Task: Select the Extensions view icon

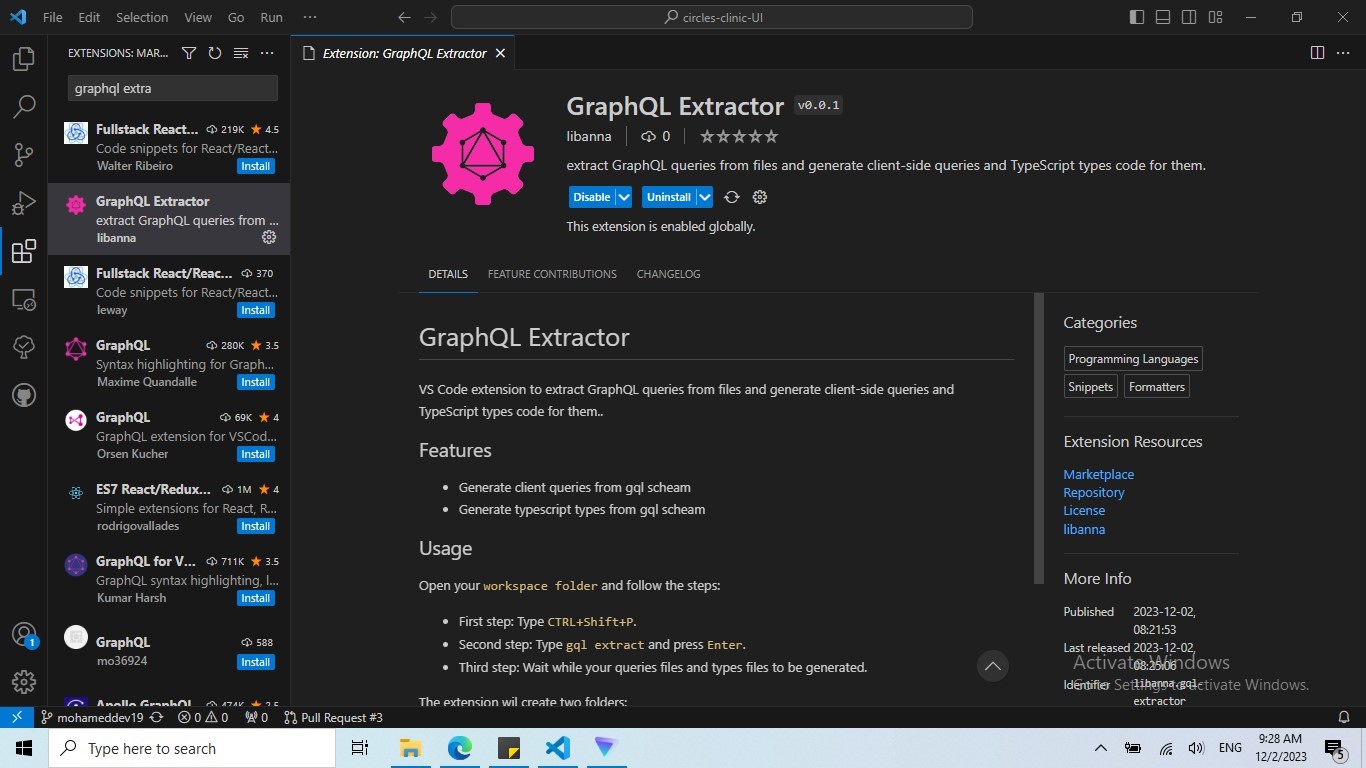Action: pos(24,251)
